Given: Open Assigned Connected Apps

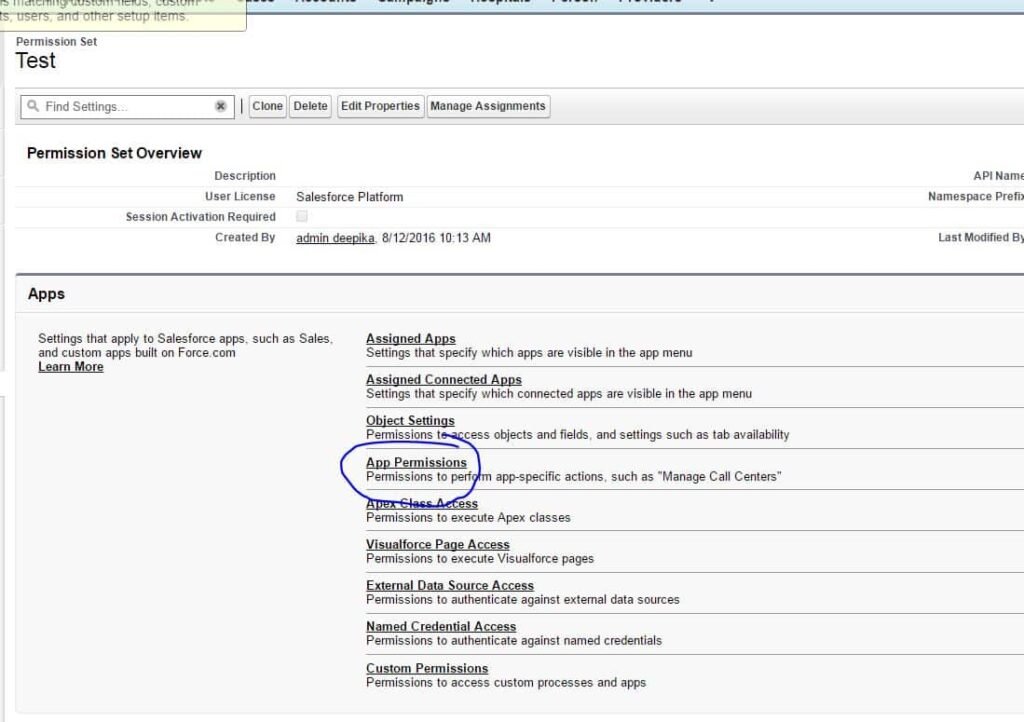Looking at the screenshot, I should (x=443, y=380).
